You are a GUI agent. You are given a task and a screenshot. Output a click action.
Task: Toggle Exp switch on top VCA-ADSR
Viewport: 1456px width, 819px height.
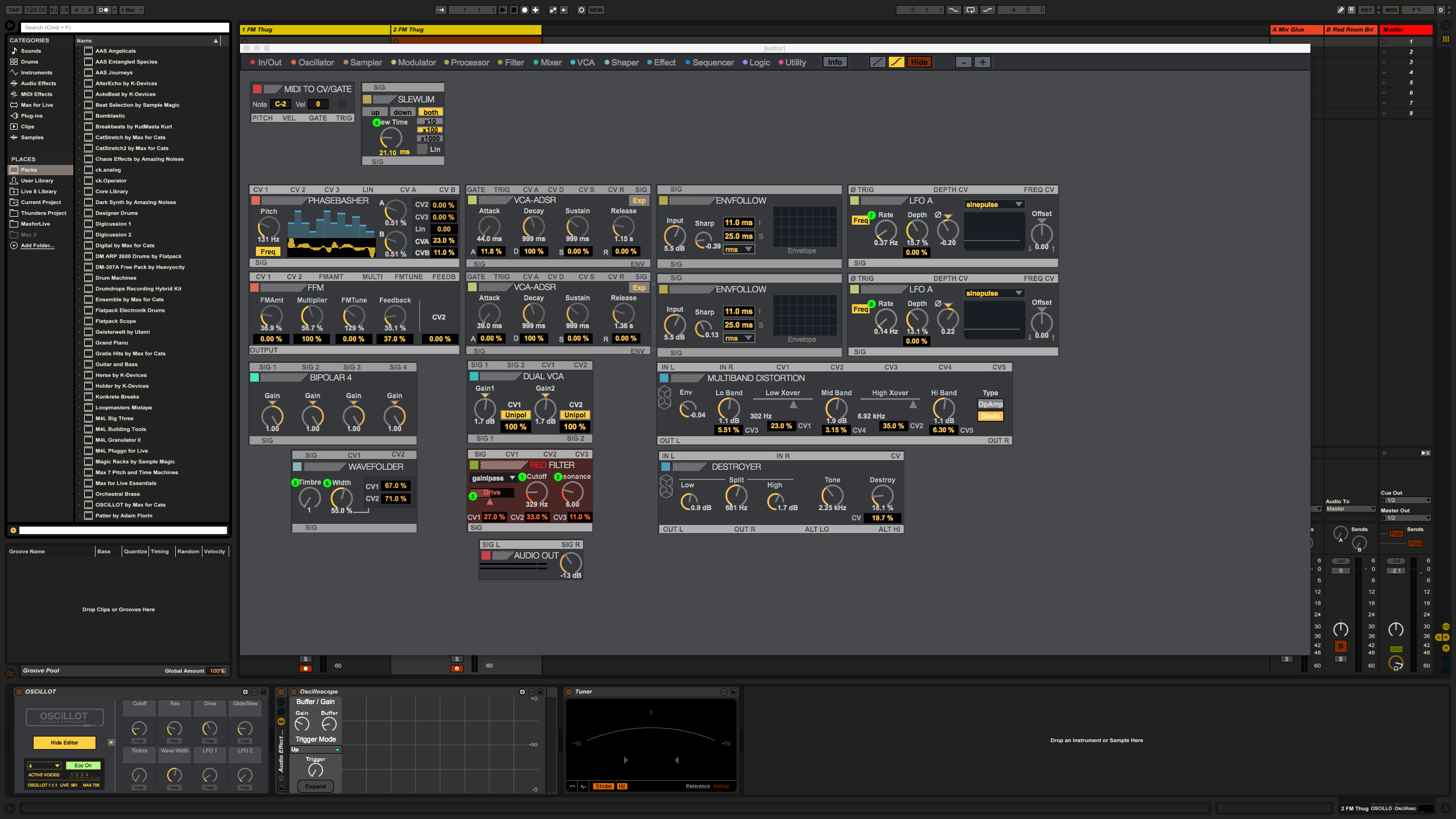tap(639, 201)
